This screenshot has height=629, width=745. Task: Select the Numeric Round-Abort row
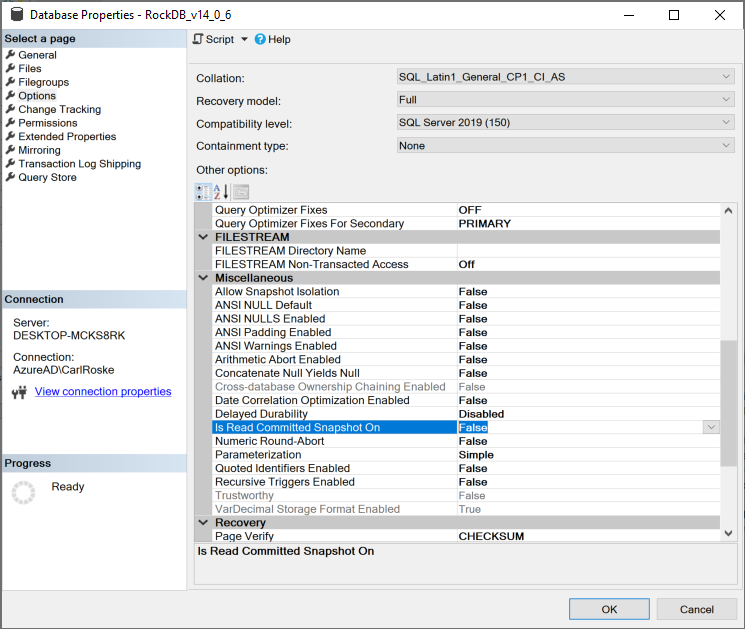(466, 441)
